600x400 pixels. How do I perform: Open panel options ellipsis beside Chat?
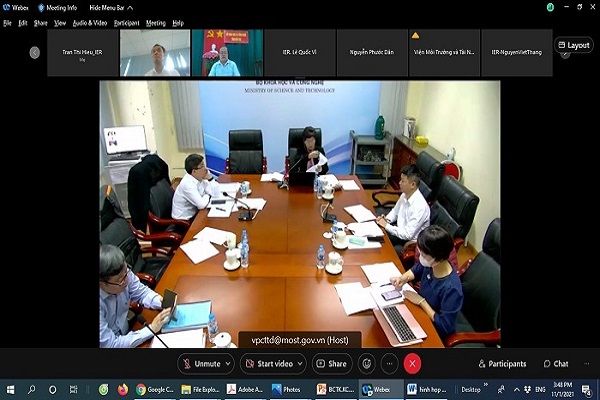pos(587,364)
